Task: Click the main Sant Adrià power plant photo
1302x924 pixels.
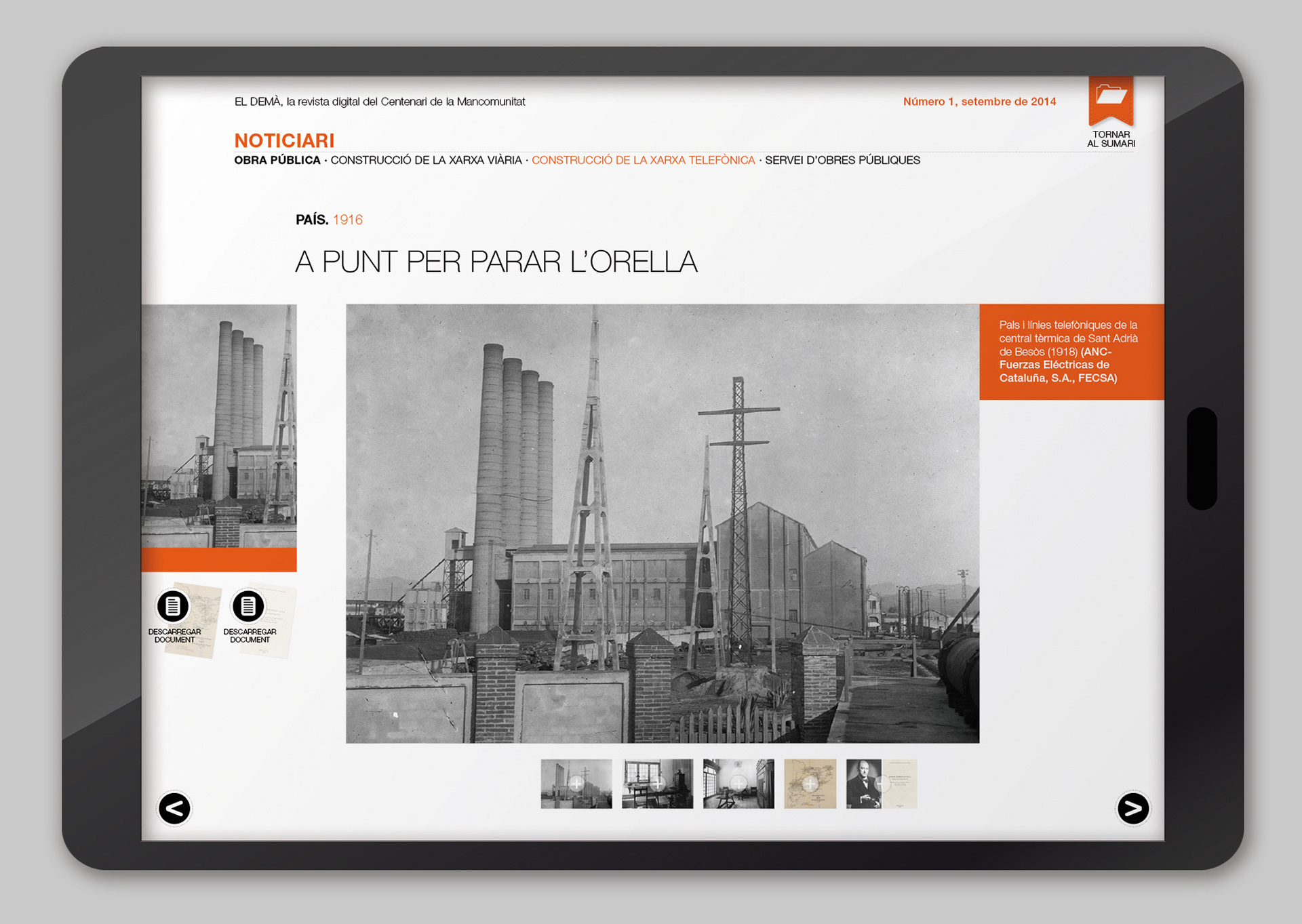Action: pos(662,523)
